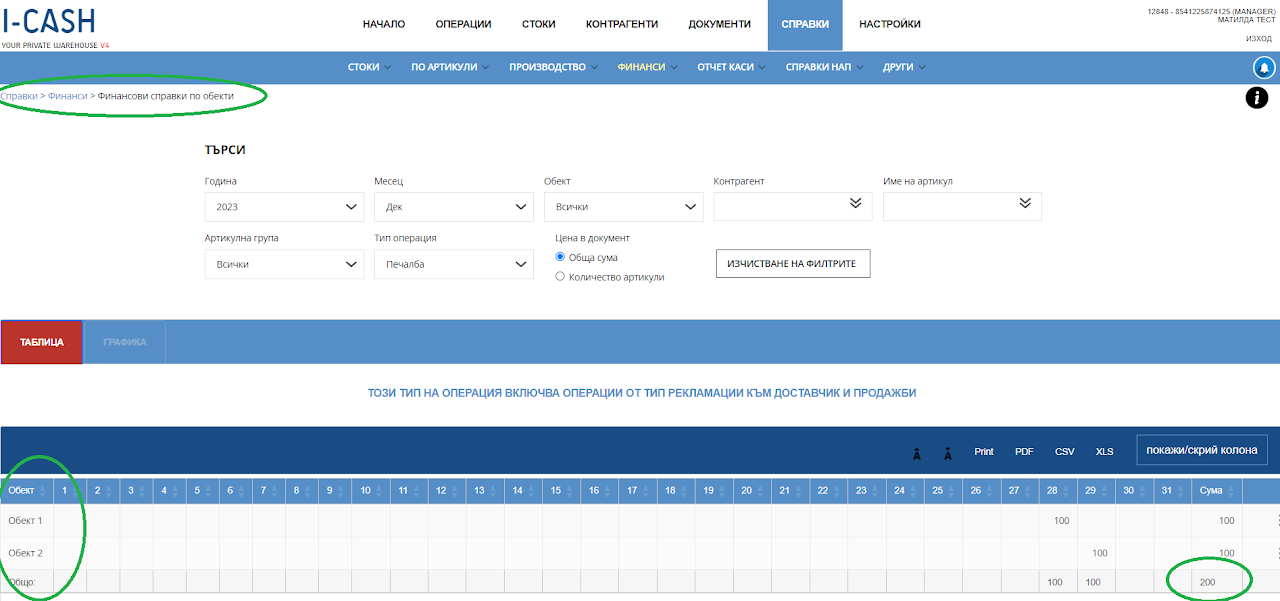Open the Година dropdown showing 2023
This screenshot has height=601, width=1280.
pos(284,206)
